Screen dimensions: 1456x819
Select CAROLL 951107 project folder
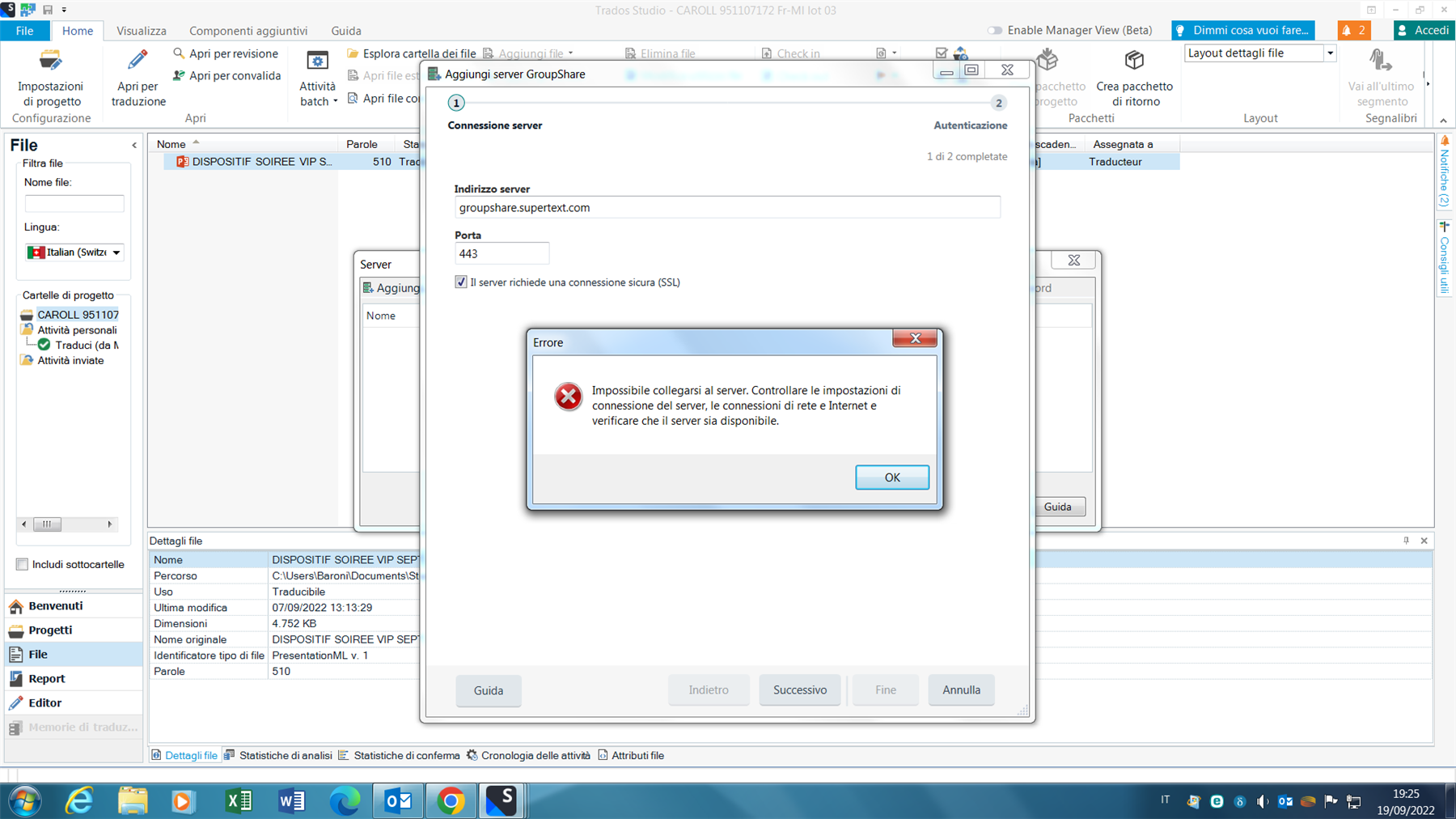[x=71, y=315]
